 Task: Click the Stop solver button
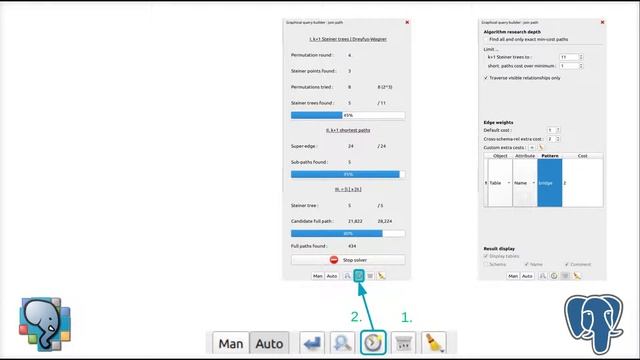pyautogui.click(x=348, y=260)
